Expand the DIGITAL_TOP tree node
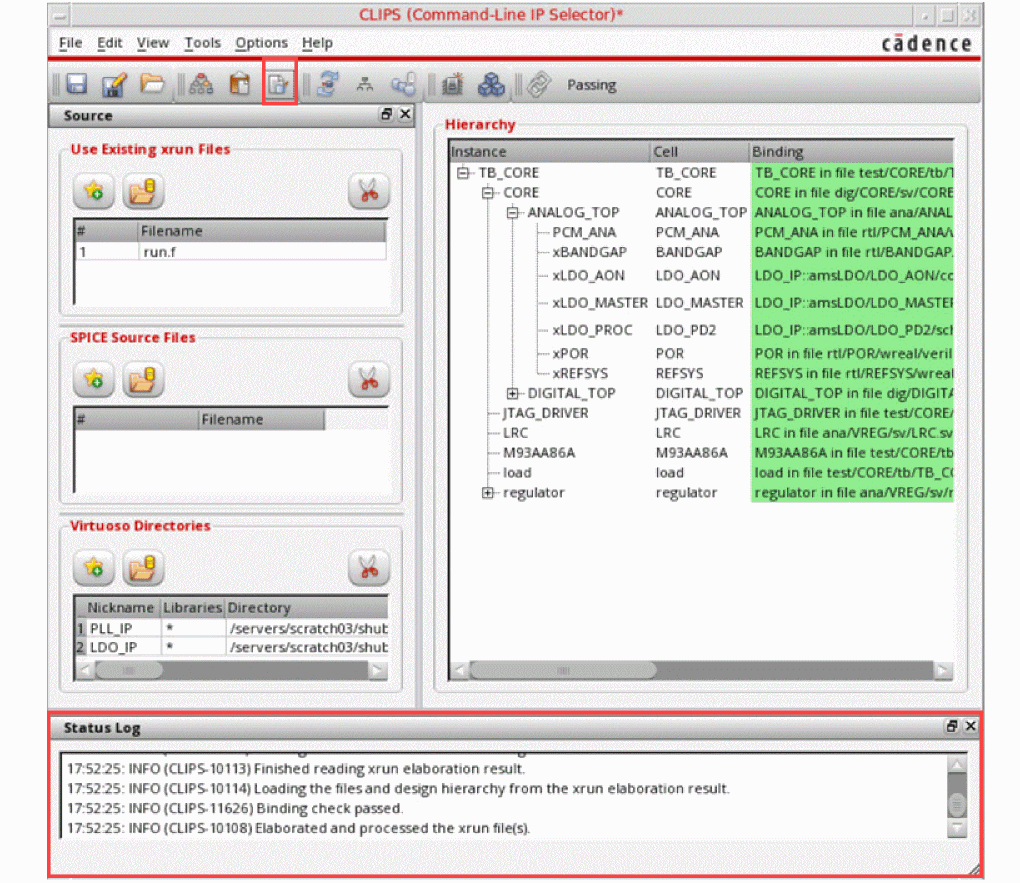 [513, 393]
